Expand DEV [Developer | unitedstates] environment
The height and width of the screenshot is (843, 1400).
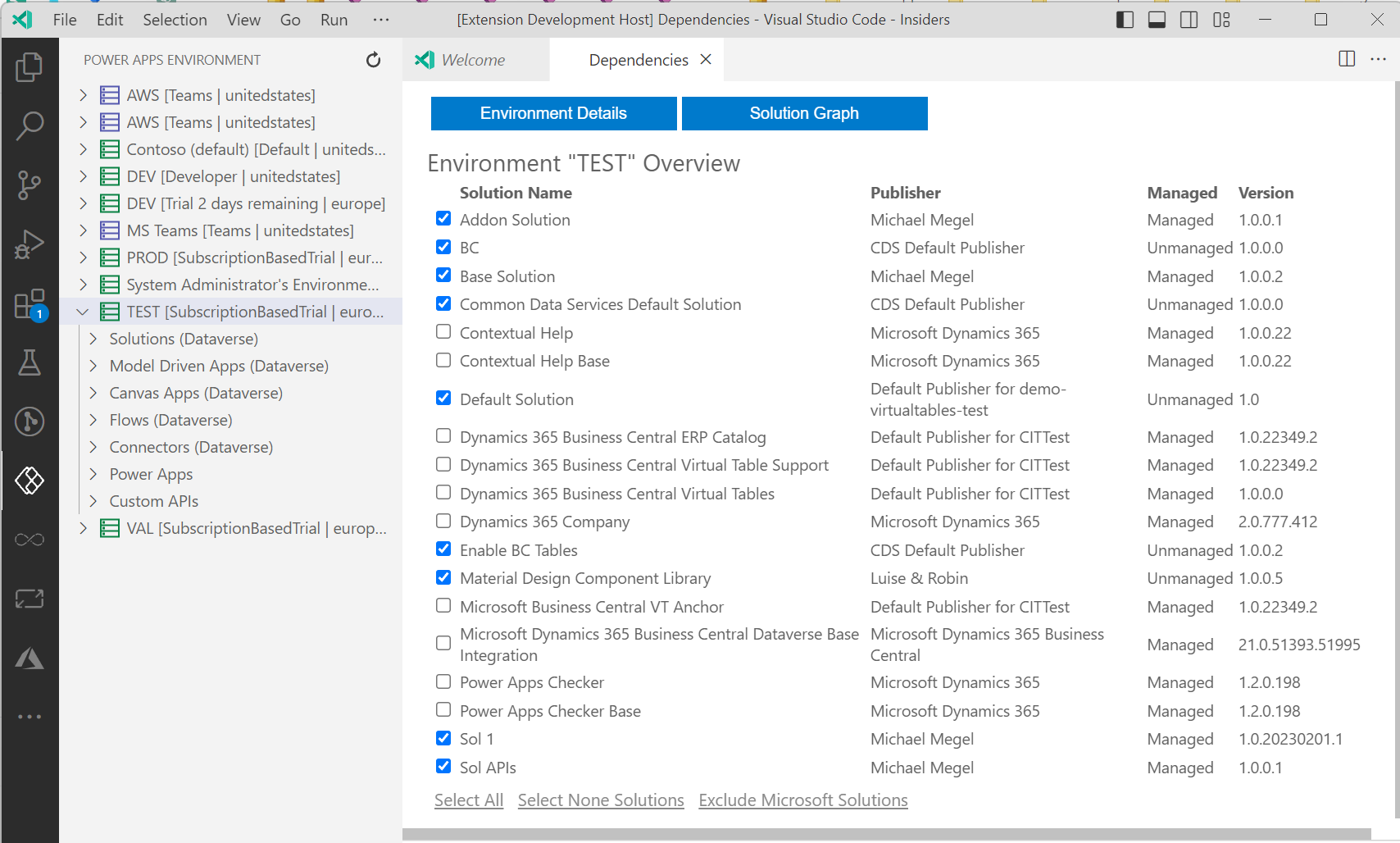click(83, 176)
